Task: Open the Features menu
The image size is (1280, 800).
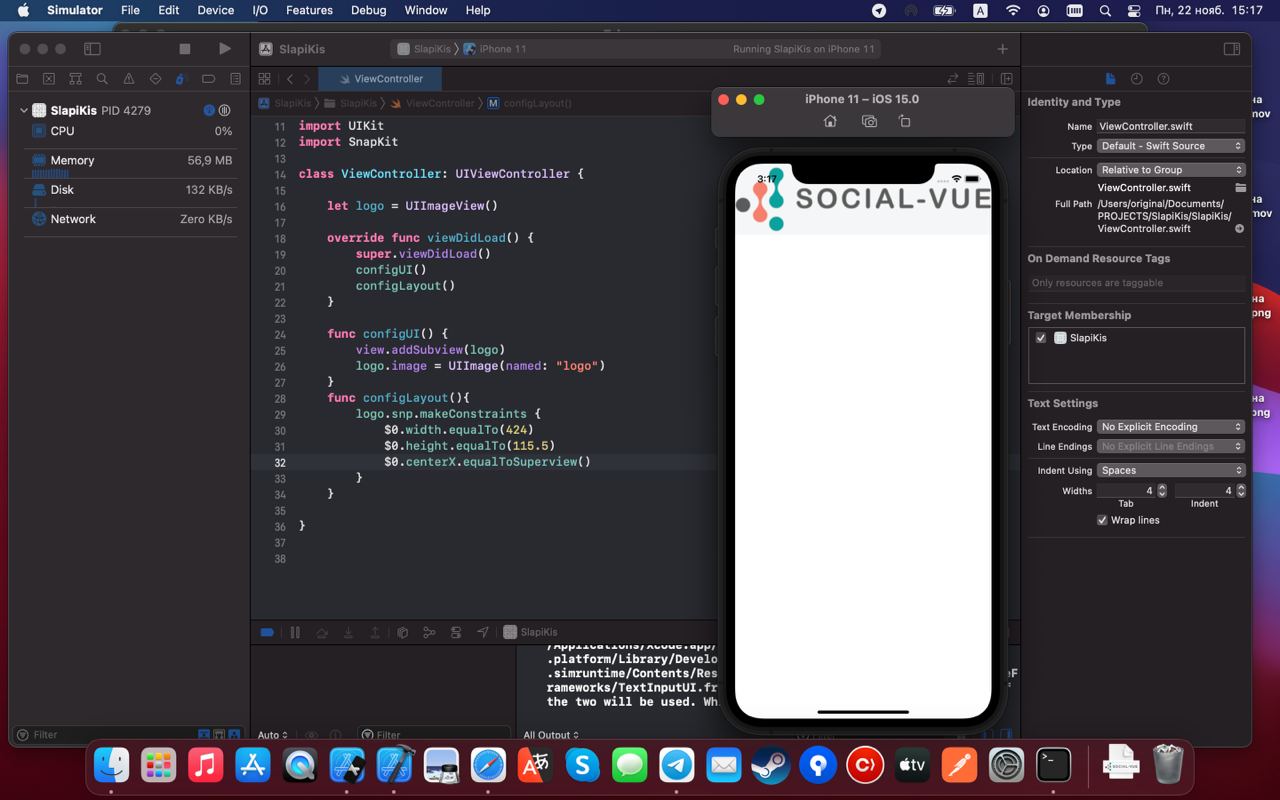Action: coord(309,10)
